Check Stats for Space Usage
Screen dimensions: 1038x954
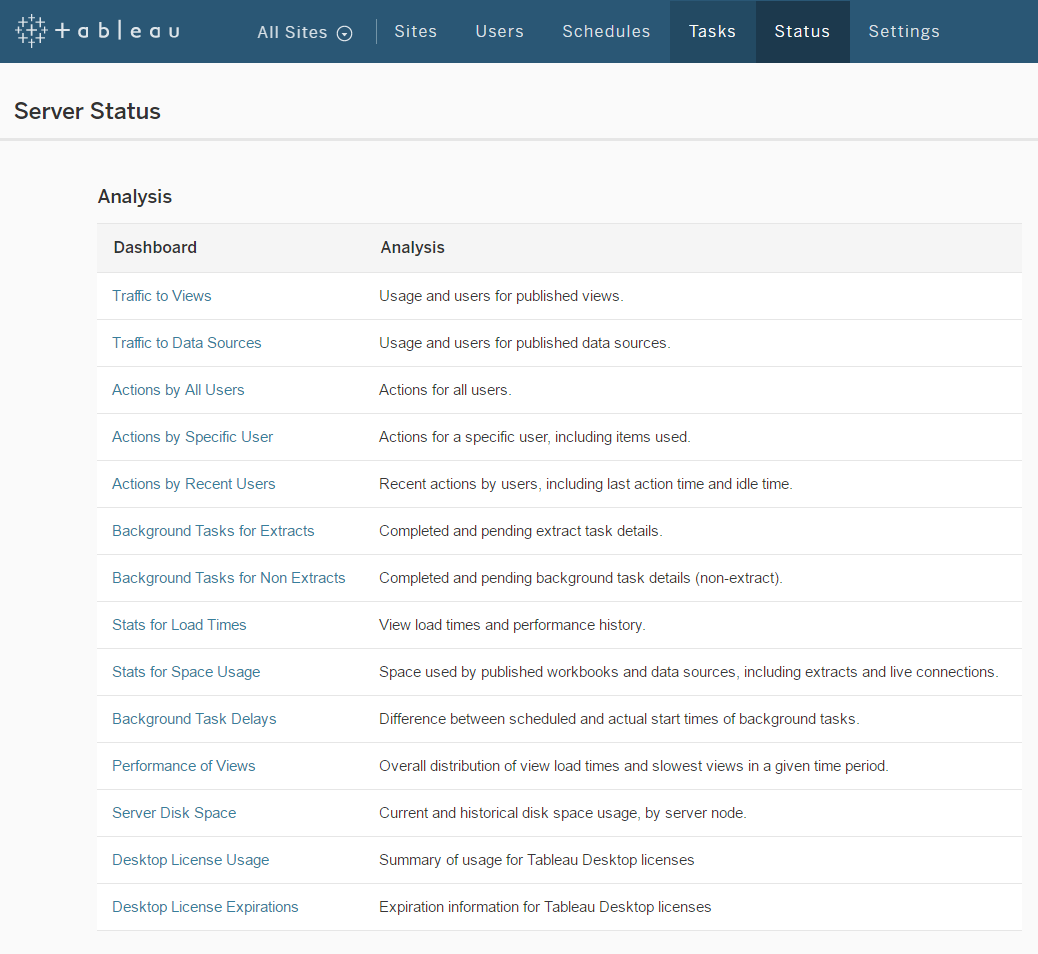(x=186, y=671)
